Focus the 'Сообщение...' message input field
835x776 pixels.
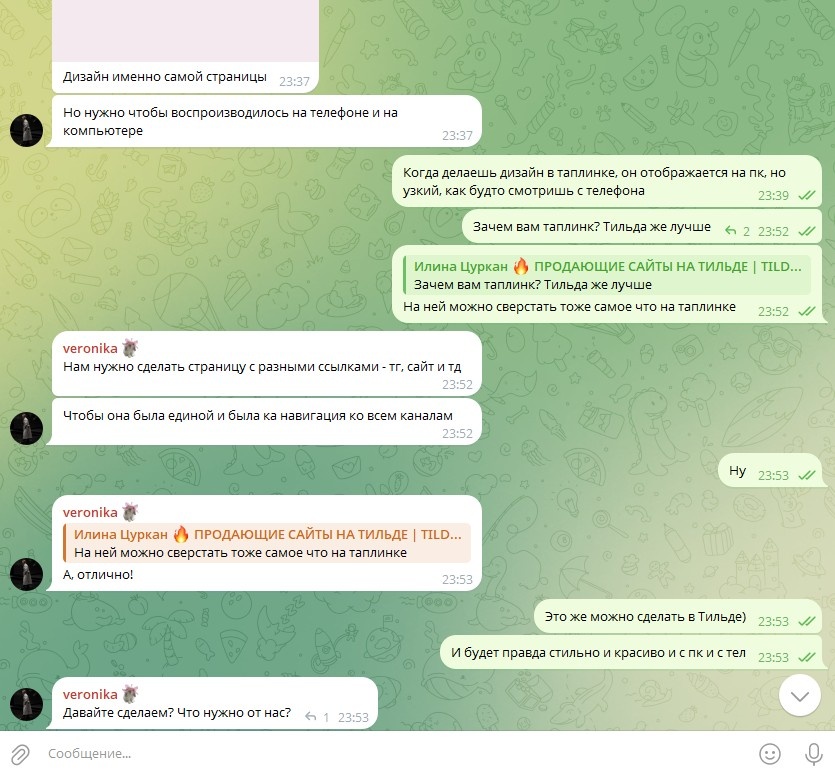point(394,754)
